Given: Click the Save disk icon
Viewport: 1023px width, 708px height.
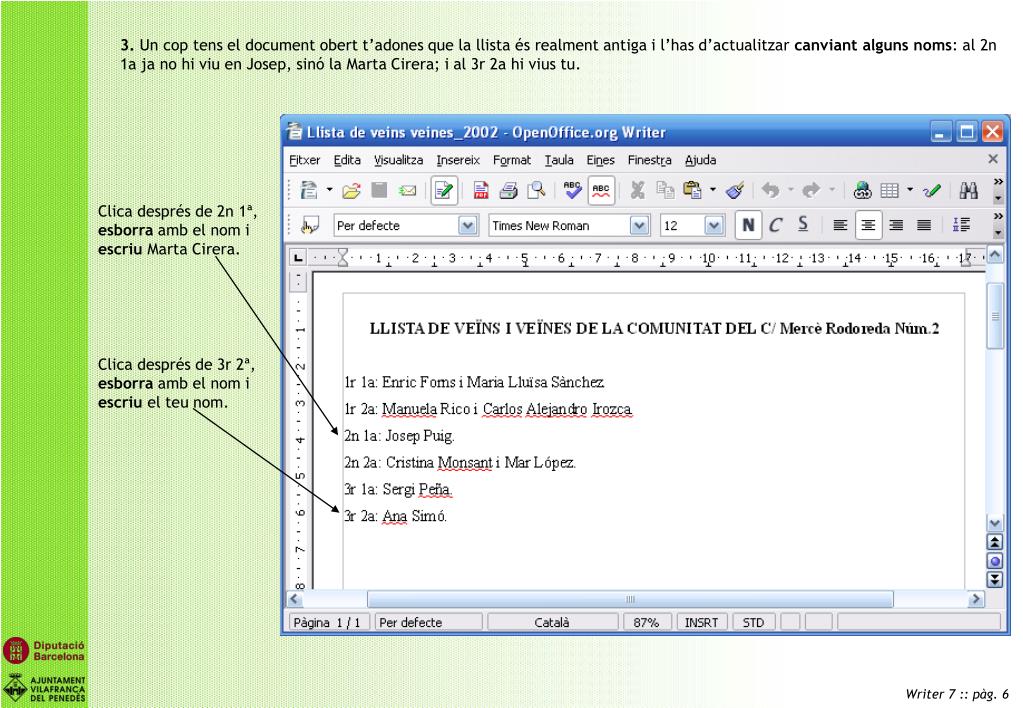Looking at the screenshot, I should click(x=379, y=190).
